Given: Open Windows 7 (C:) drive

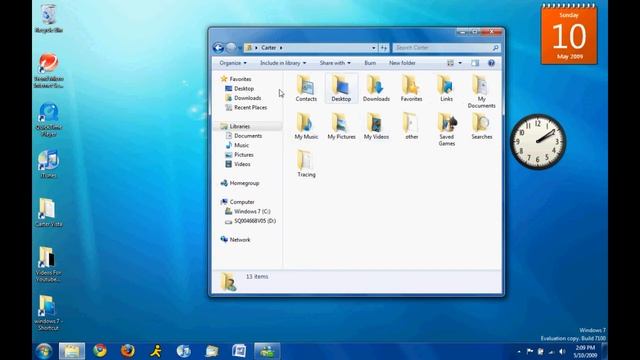Looking at the screenshot, I should pos(252,211).
